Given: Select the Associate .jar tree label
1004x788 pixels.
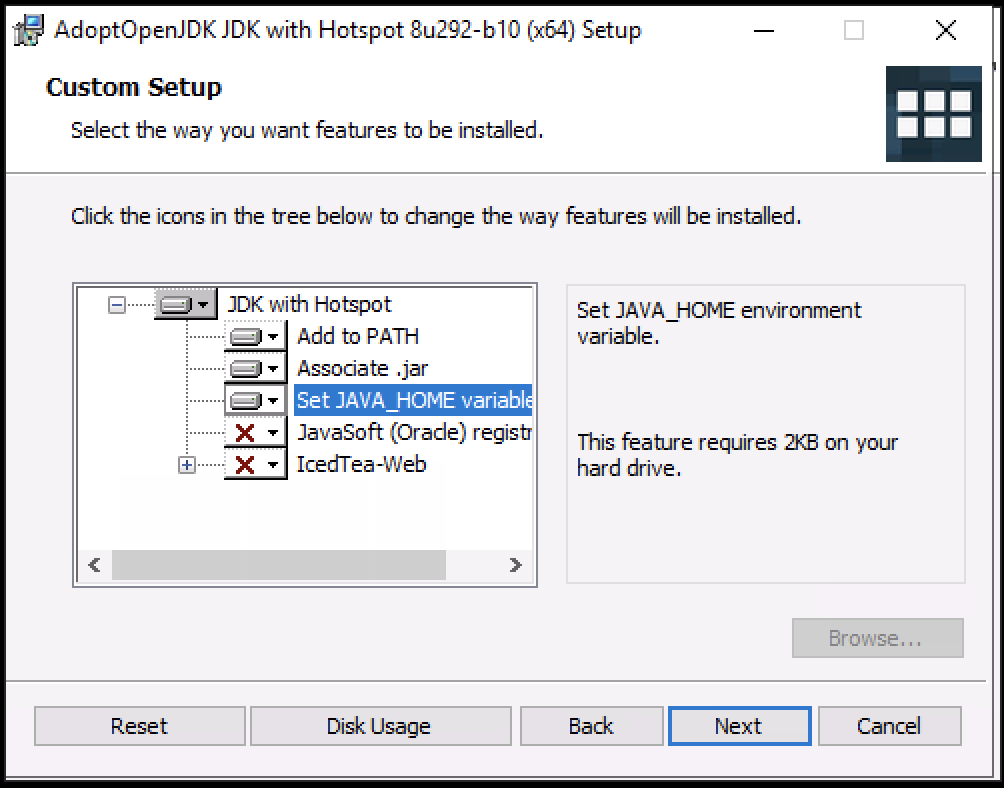Looking at the screenshot, I should 362,369.
